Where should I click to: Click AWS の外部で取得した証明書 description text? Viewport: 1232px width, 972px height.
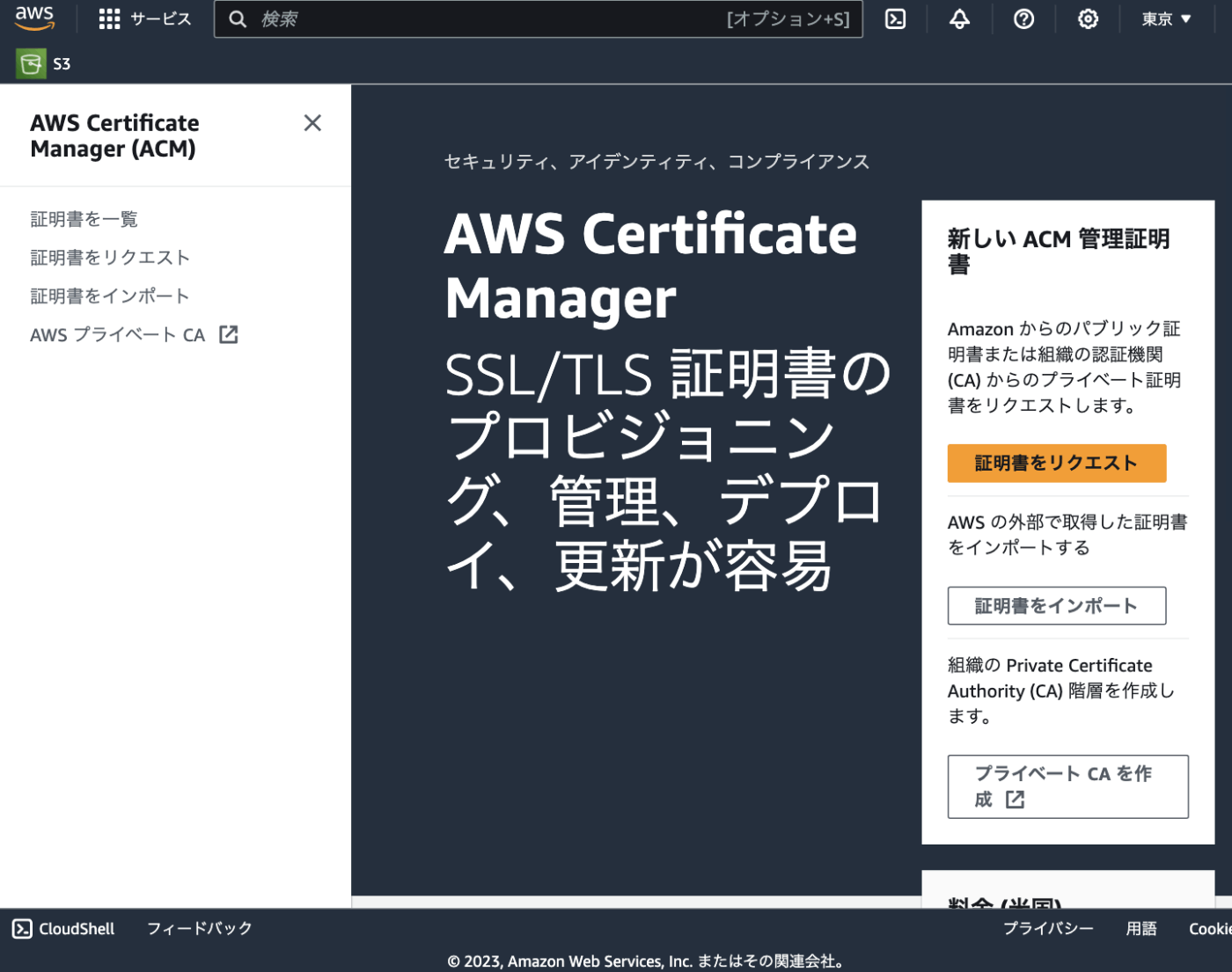(x=1067, y=535)
